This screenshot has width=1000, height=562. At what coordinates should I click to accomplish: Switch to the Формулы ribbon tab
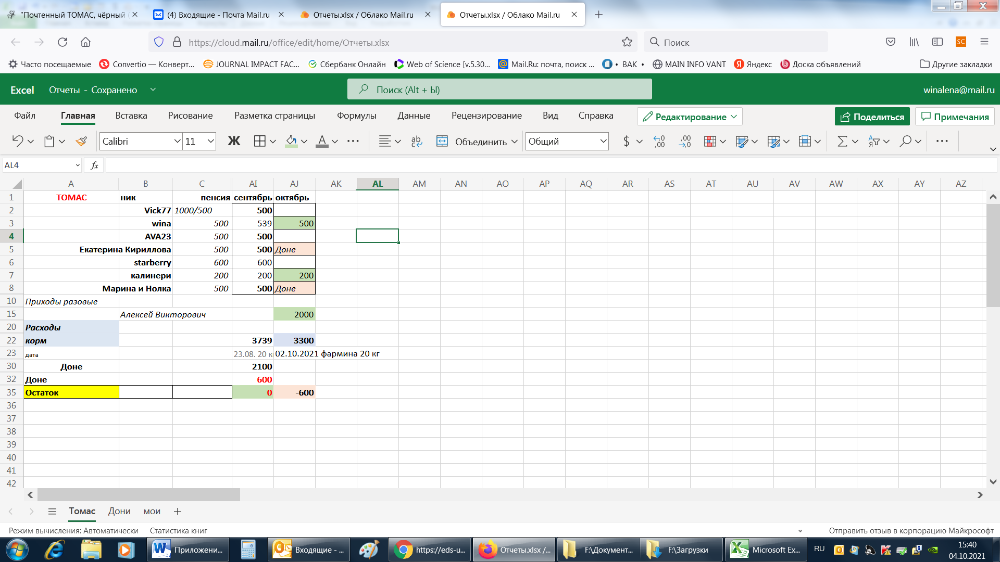pyautogui.click(x=356, y=116)
